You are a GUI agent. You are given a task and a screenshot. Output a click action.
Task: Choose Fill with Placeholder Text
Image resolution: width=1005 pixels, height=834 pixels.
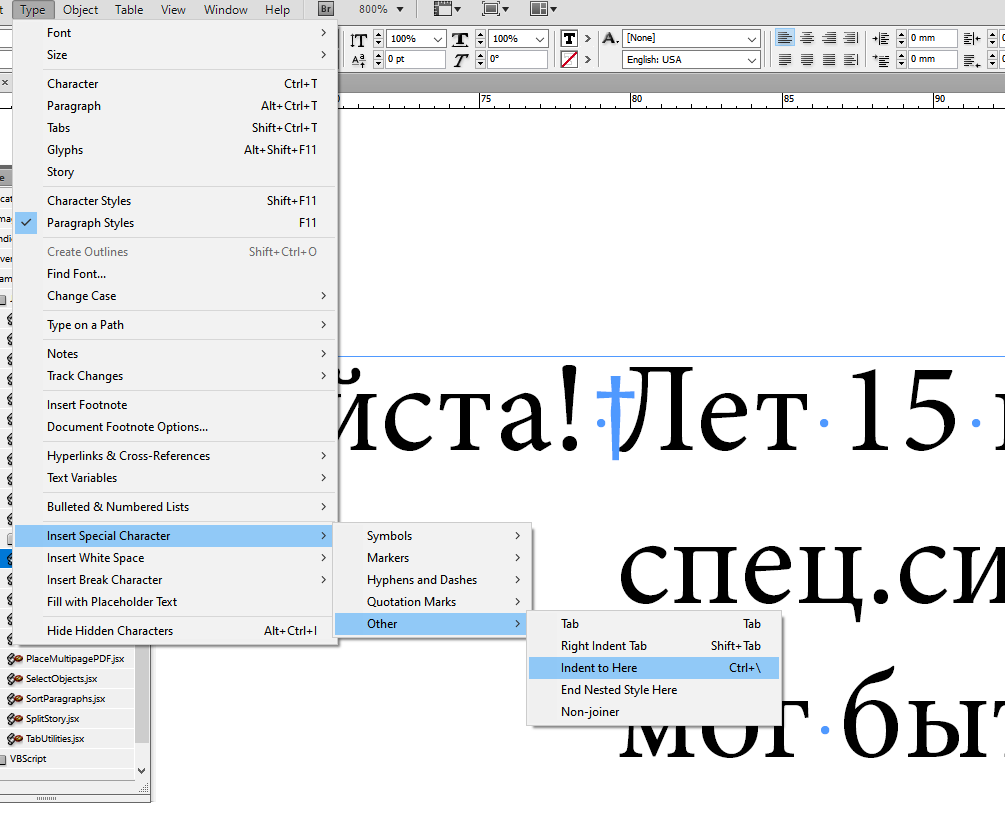[x=112, y=602]
